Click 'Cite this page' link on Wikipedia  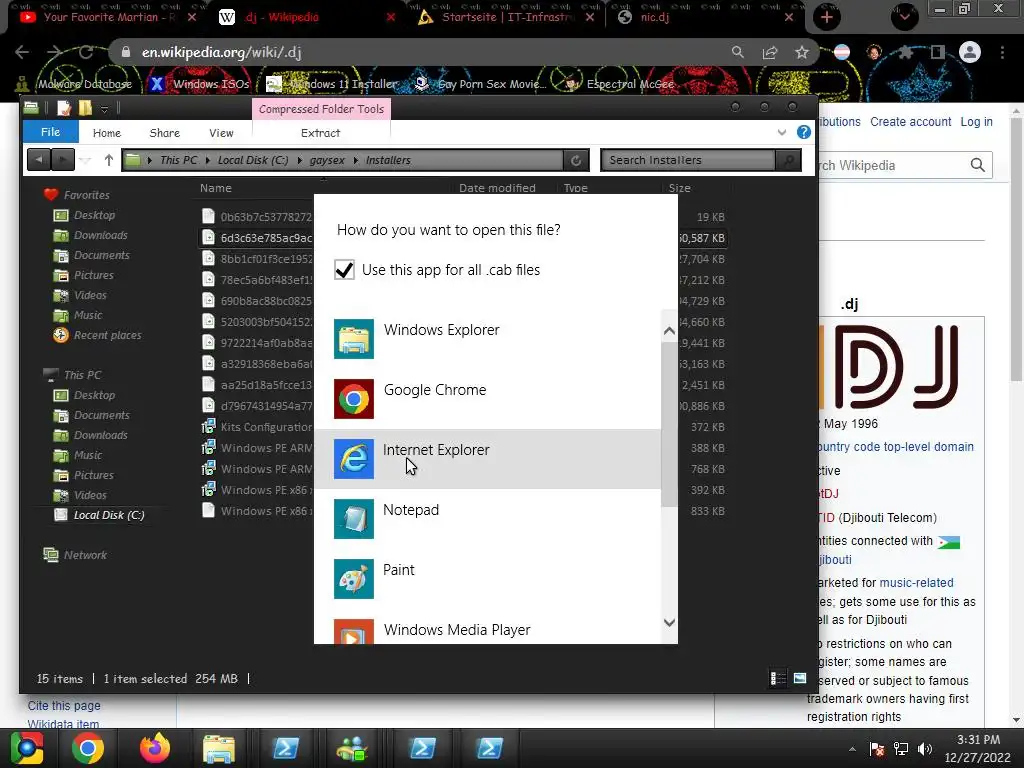[x=64, y=705]
